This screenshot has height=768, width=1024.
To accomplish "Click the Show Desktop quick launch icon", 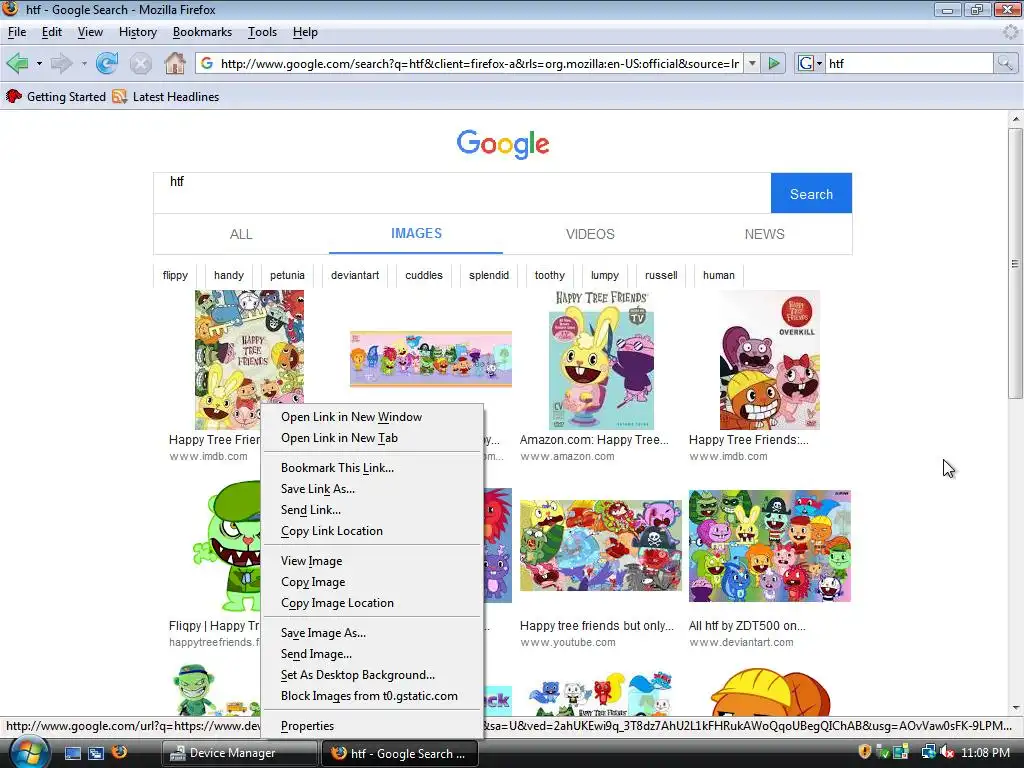I will 72,753.
